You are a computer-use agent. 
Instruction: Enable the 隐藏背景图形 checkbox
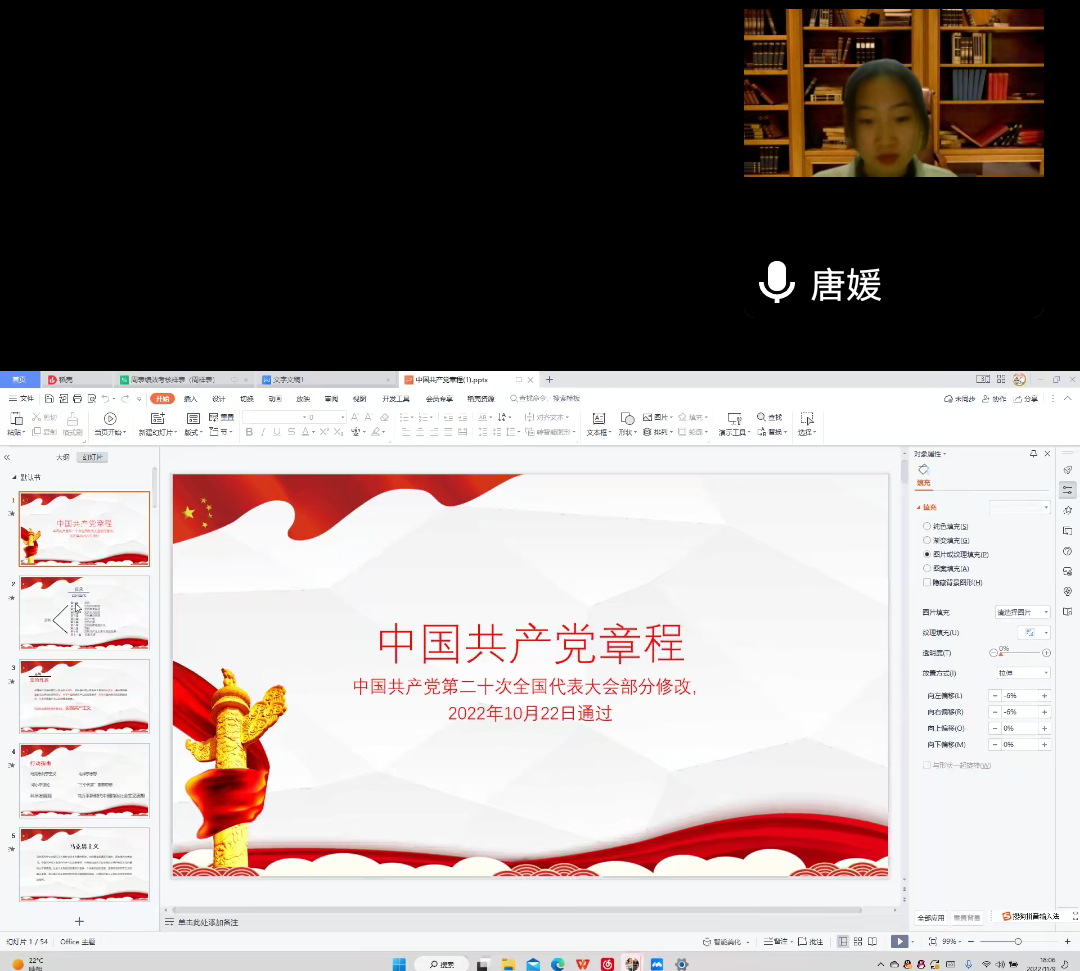(925, 582)
